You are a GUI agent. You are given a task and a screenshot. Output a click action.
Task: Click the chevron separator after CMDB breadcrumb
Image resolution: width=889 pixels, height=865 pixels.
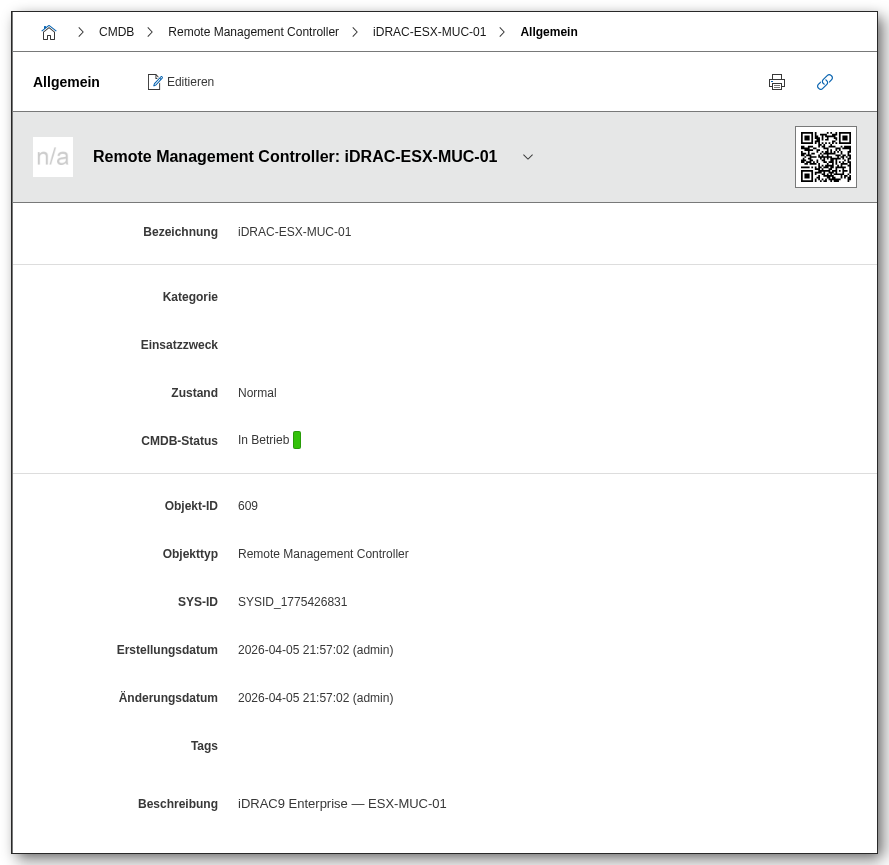[x=151, y=31]
